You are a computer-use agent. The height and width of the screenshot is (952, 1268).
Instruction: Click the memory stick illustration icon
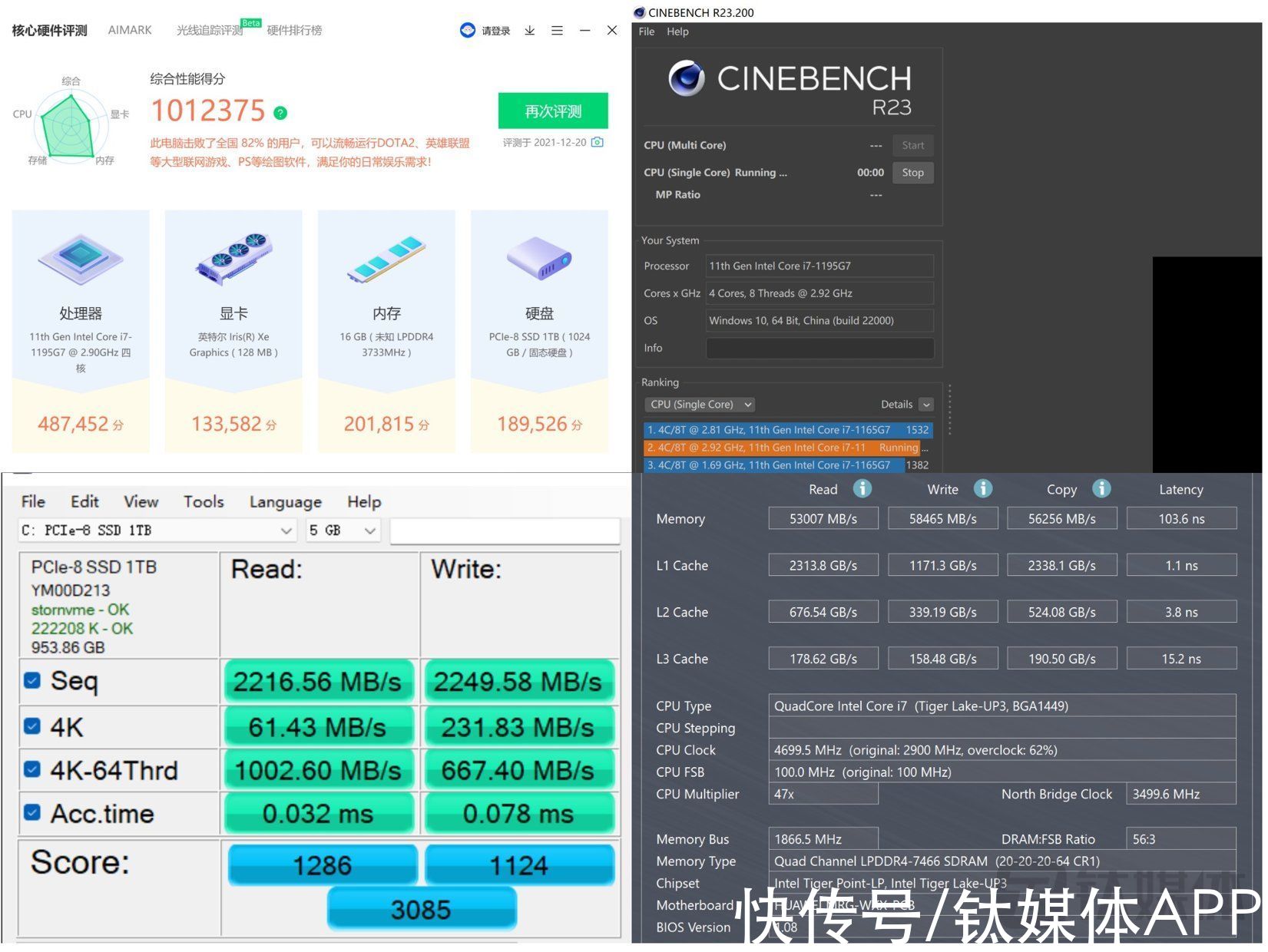pos(386,259)
